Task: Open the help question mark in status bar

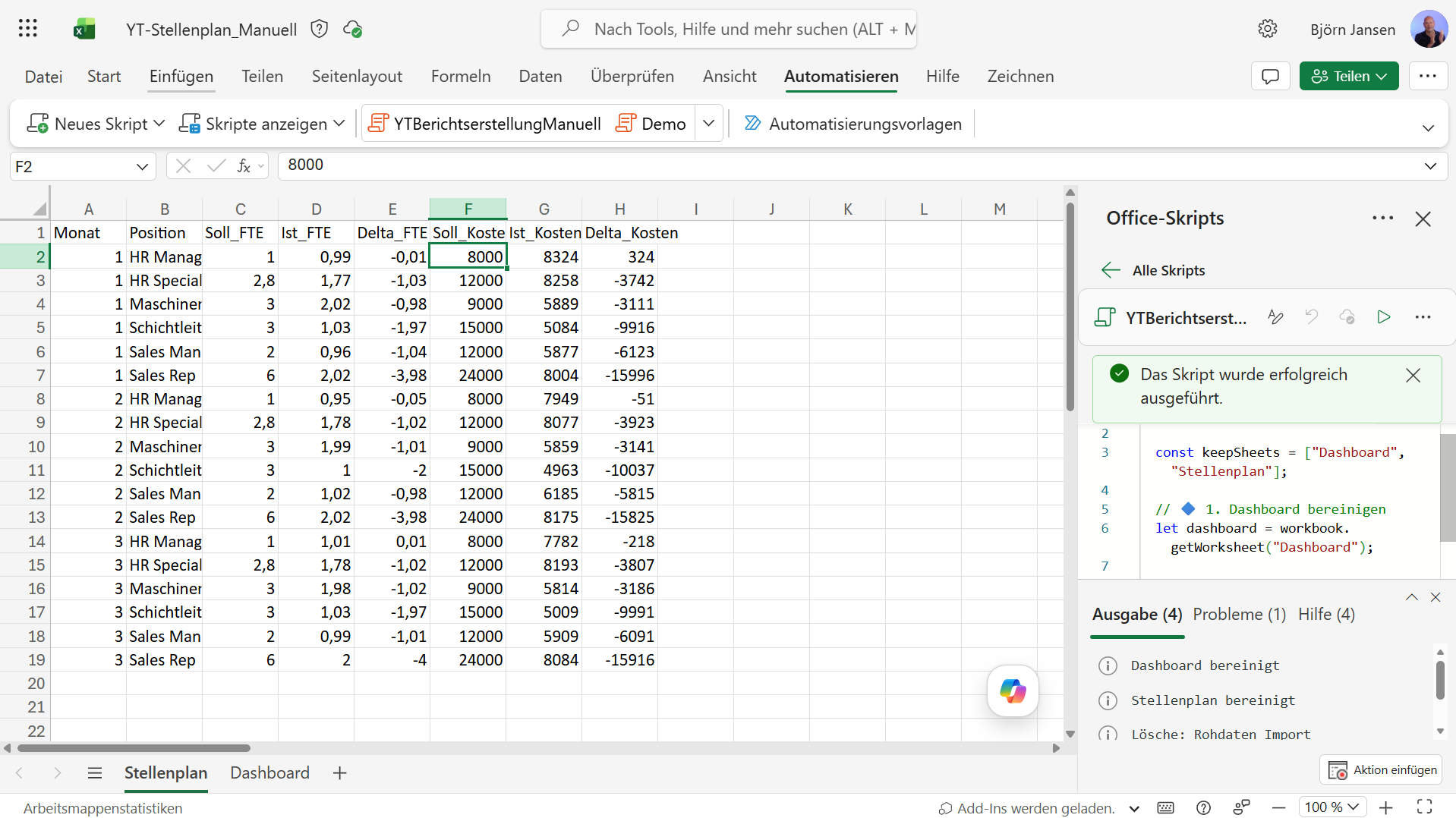Action: [x=1203, y=808]
